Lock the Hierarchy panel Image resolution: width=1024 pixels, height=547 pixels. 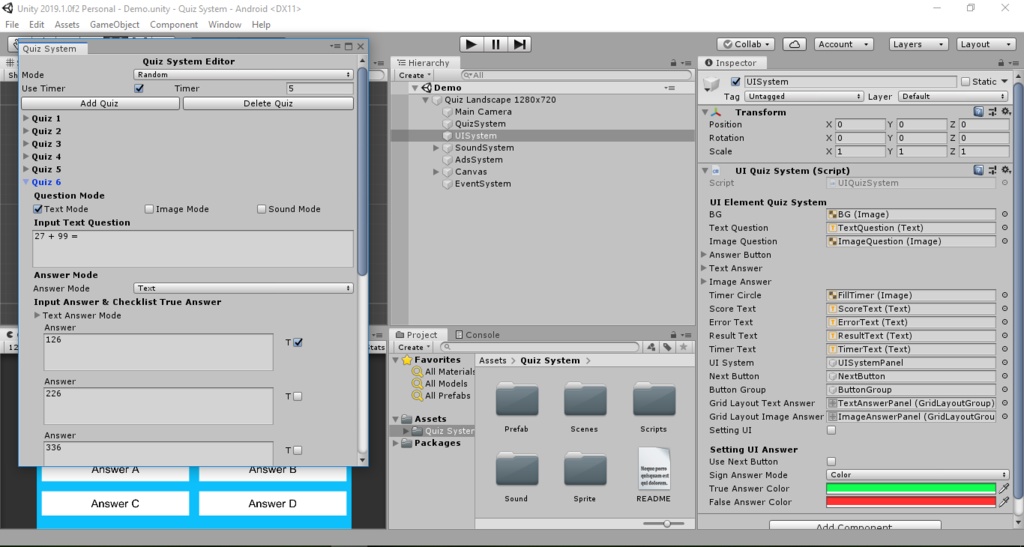[x=673, y=63]
